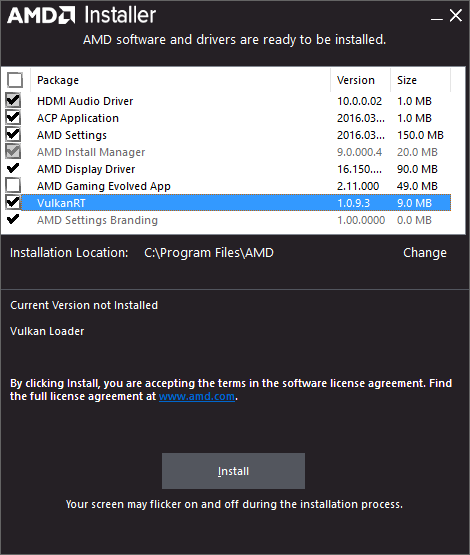The height and width of the screenshot is (555, 470).
Task: Uncheck the HDMI Audio Driver checkbox
Action: click(13, 101)
